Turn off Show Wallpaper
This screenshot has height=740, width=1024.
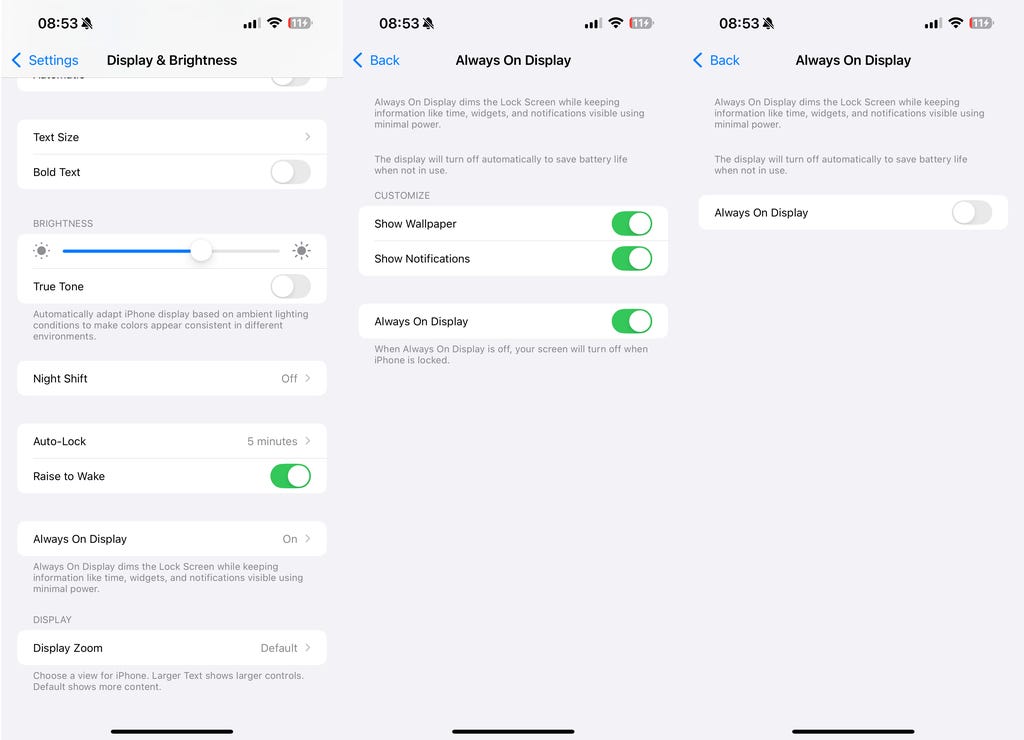632,224
